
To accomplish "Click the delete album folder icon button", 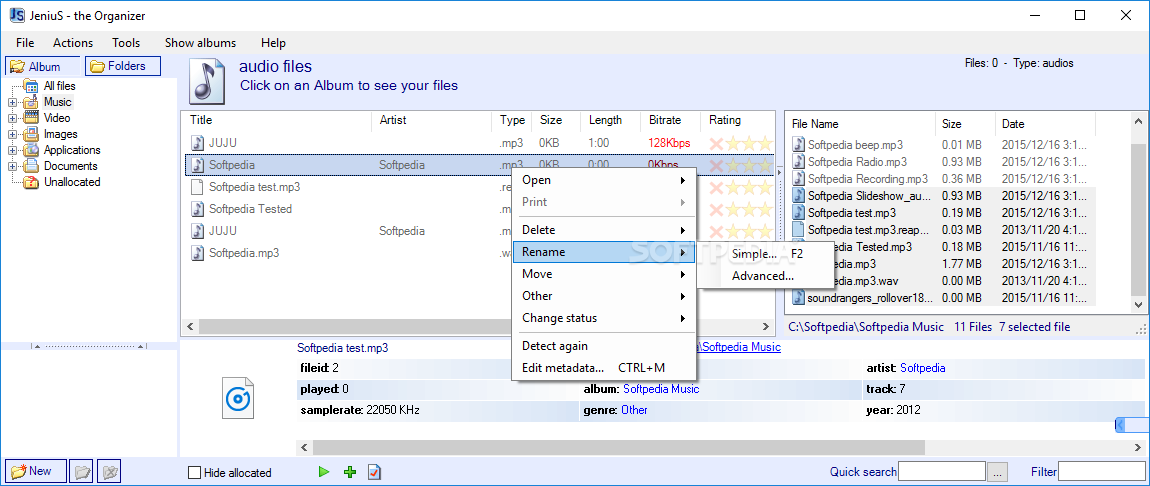I will [109, 471].
